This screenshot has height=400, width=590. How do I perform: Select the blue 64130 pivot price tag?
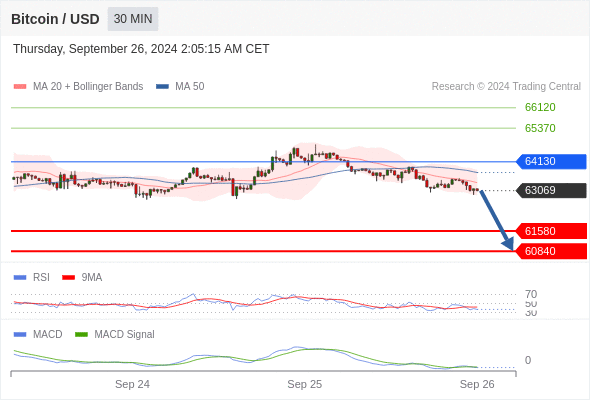tap(551, 161)
